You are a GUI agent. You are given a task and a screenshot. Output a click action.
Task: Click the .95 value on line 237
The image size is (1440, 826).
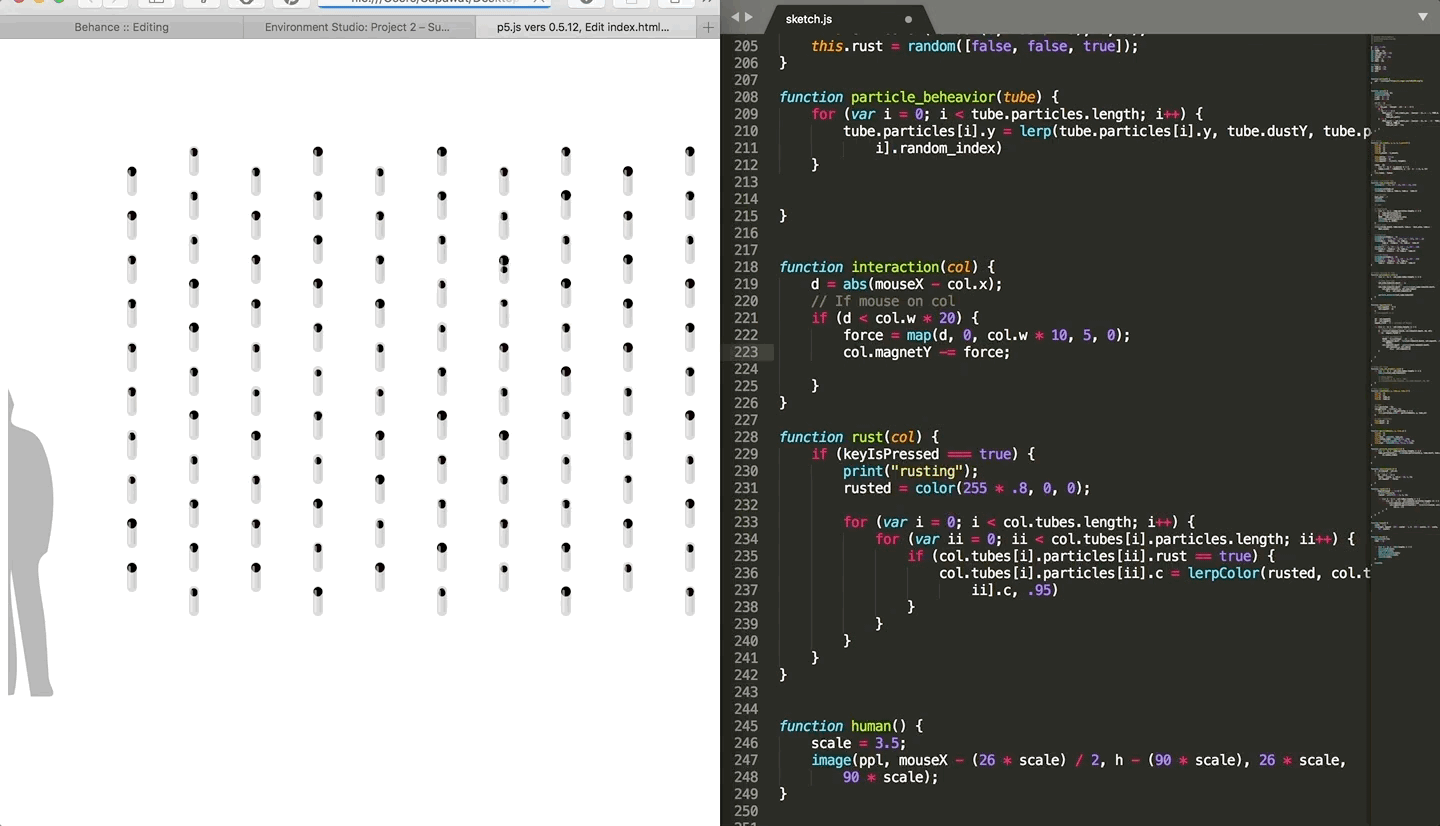[x=1038, y=590]
